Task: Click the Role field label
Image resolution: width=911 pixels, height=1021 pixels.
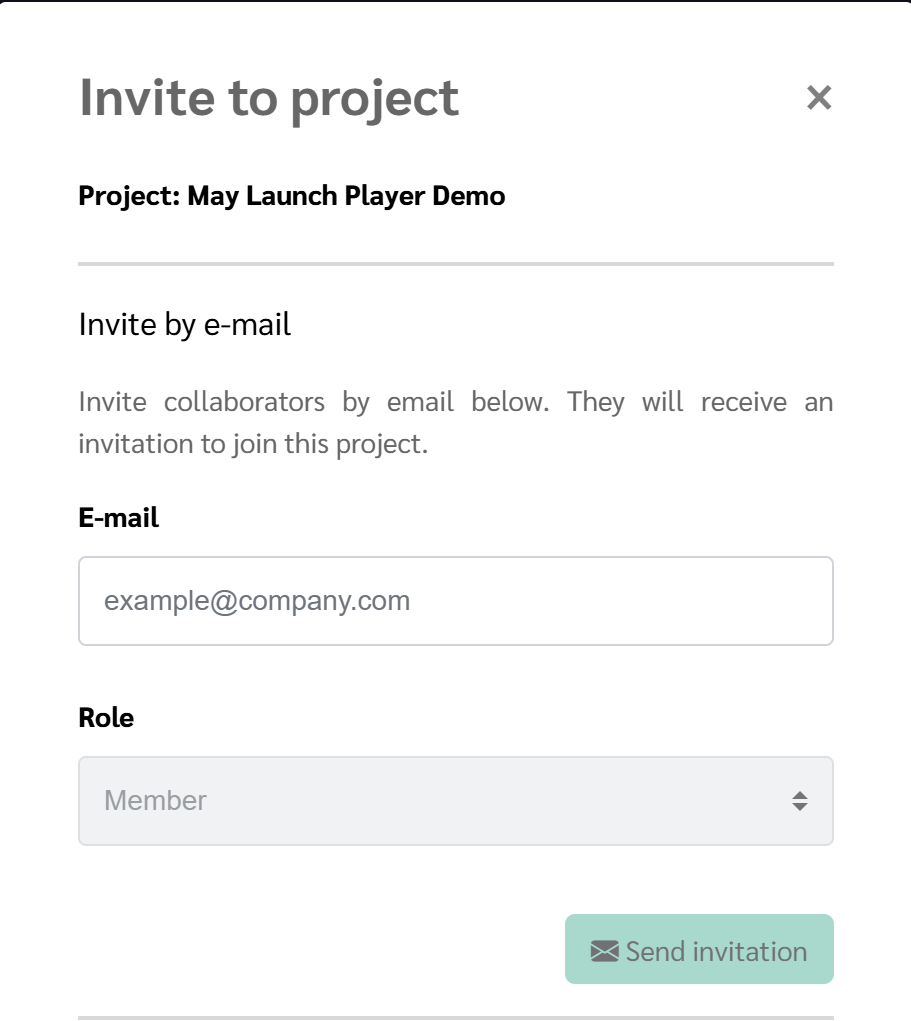Action: click(106, 718)
